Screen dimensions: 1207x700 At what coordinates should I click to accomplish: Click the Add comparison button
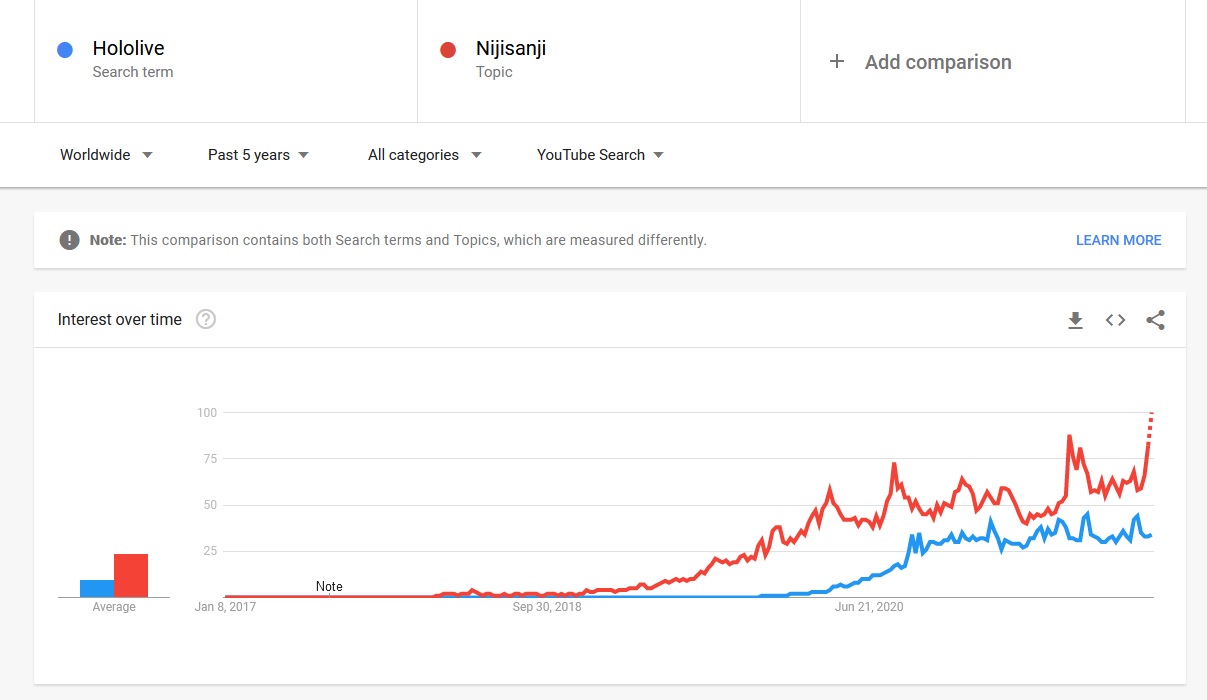(x=937, y=62)
